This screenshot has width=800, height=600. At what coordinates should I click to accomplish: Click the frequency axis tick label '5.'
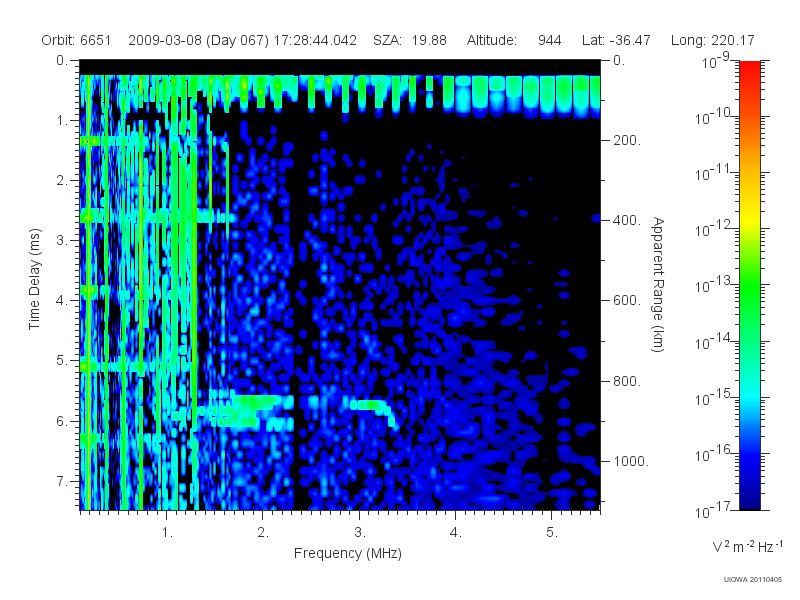click(x=552, y=533)
